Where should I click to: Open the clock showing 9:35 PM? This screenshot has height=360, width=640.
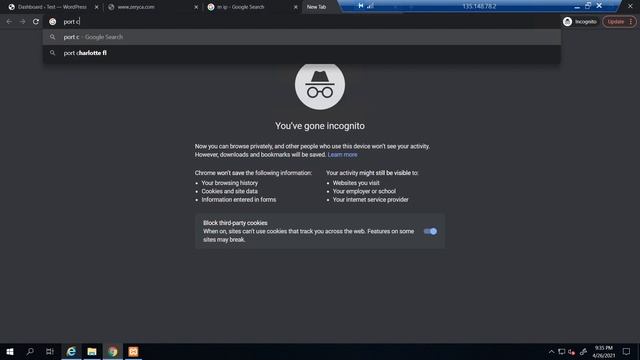click(604, 351)
